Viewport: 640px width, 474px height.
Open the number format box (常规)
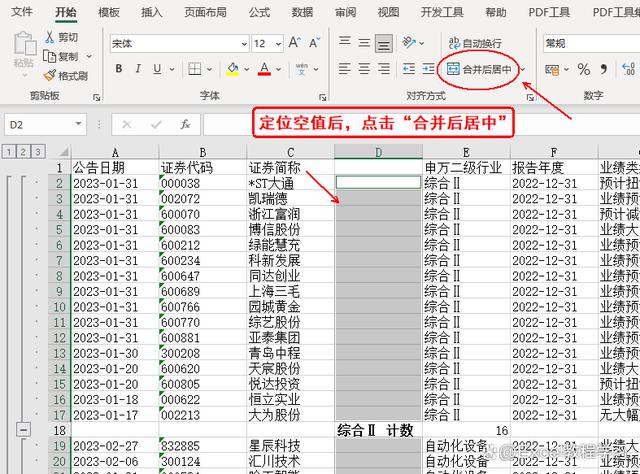(x=591, y=43)
